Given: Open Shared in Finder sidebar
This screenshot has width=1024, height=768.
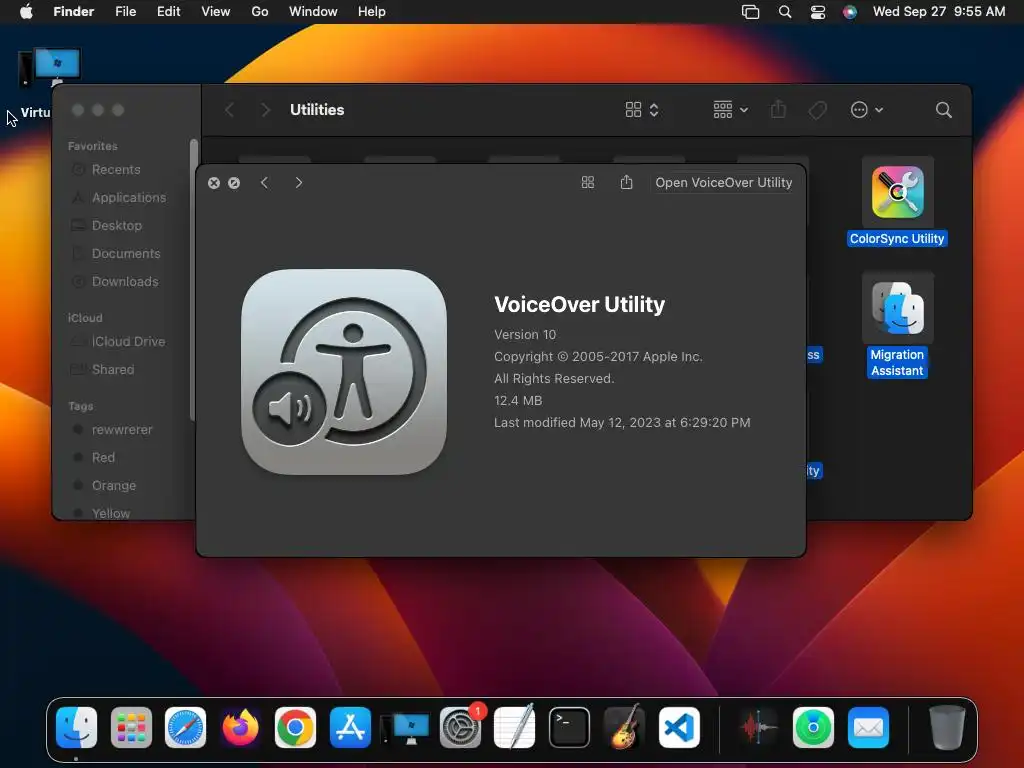Looking at the screenshot, I should click(113, 370).
